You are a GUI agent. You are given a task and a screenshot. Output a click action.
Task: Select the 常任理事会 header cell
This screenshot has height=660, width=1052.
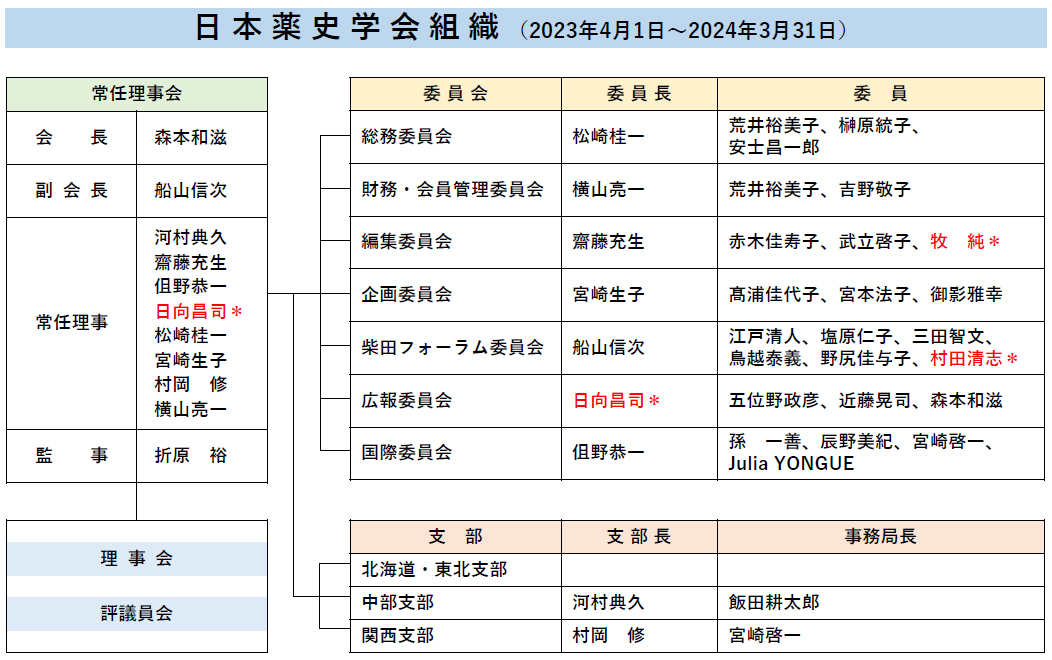pyautogui.click(x=137, y=94)
